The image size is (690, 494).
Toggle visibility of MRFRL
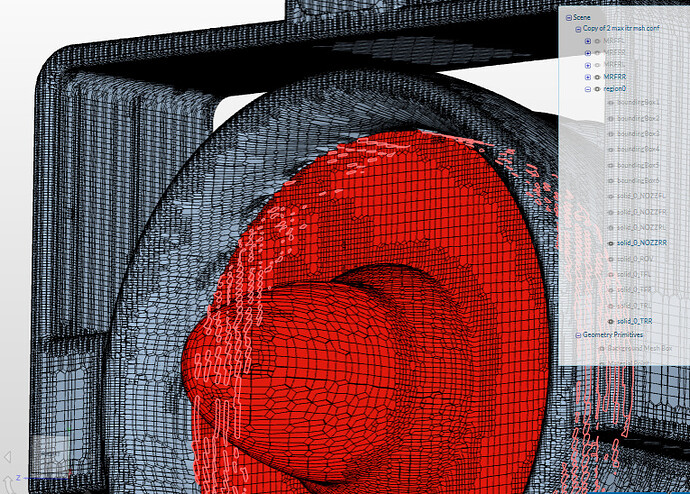[x=598, y=65]
